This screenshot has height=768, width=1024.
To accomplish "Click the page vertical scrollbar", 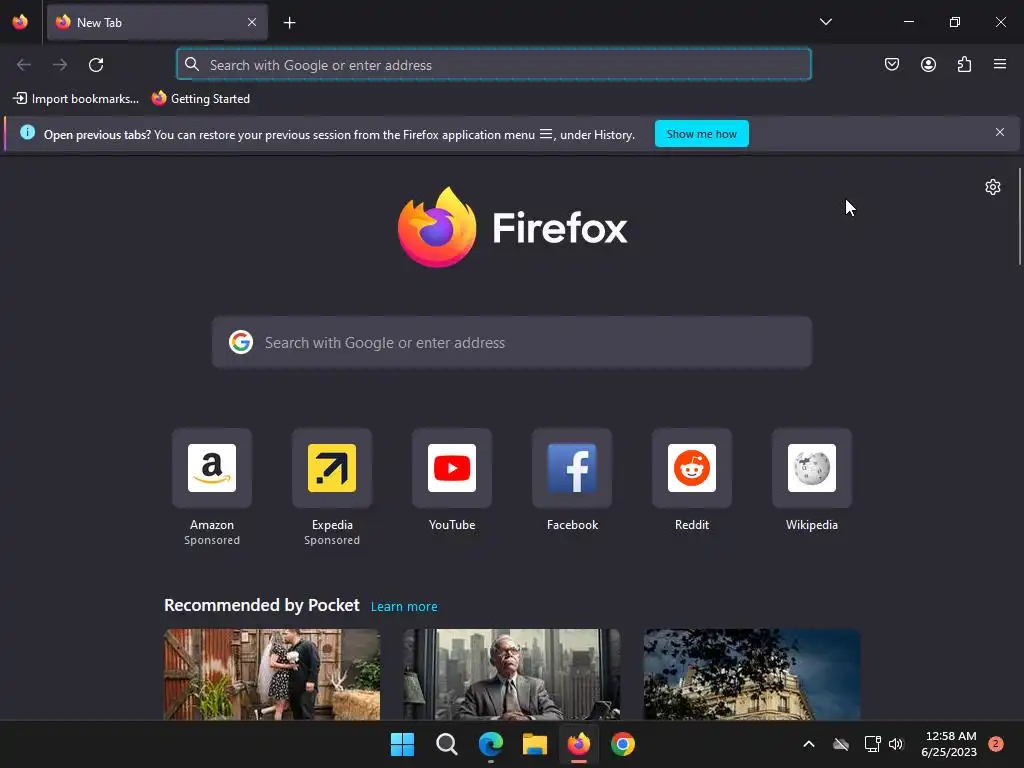I will point(1019,216).
